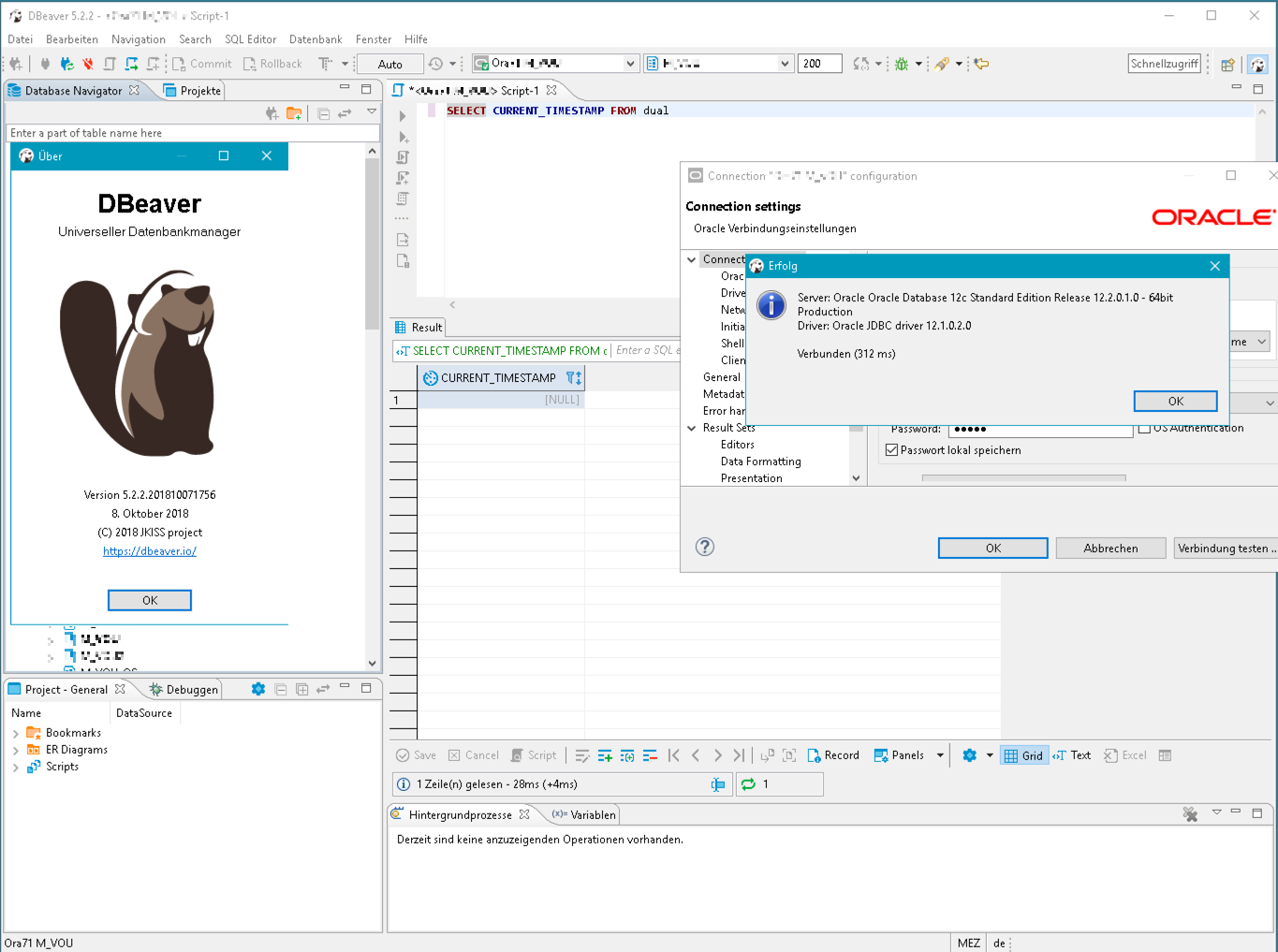Go to the first row of the results
1278x952 pixels.
673,755
